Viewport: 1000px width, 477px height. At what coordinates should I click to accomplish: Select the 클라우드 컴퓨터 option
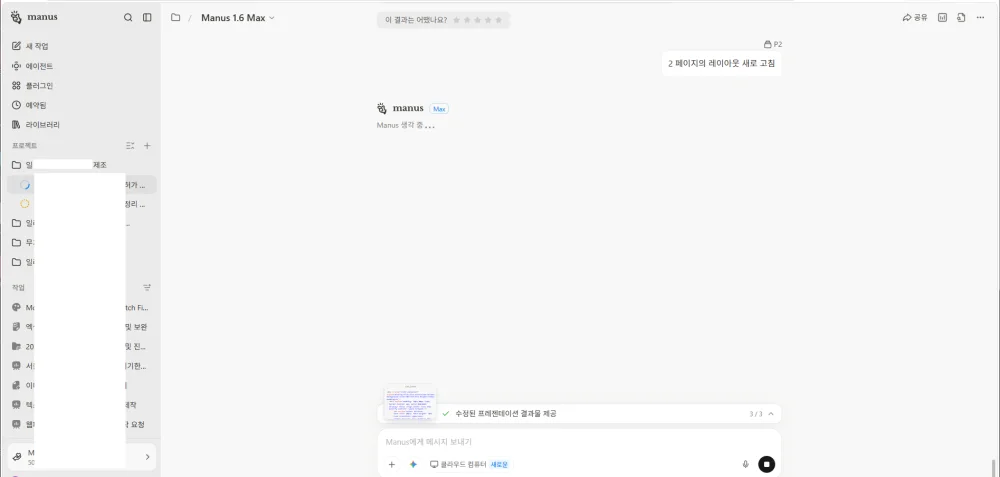point(469,464)
